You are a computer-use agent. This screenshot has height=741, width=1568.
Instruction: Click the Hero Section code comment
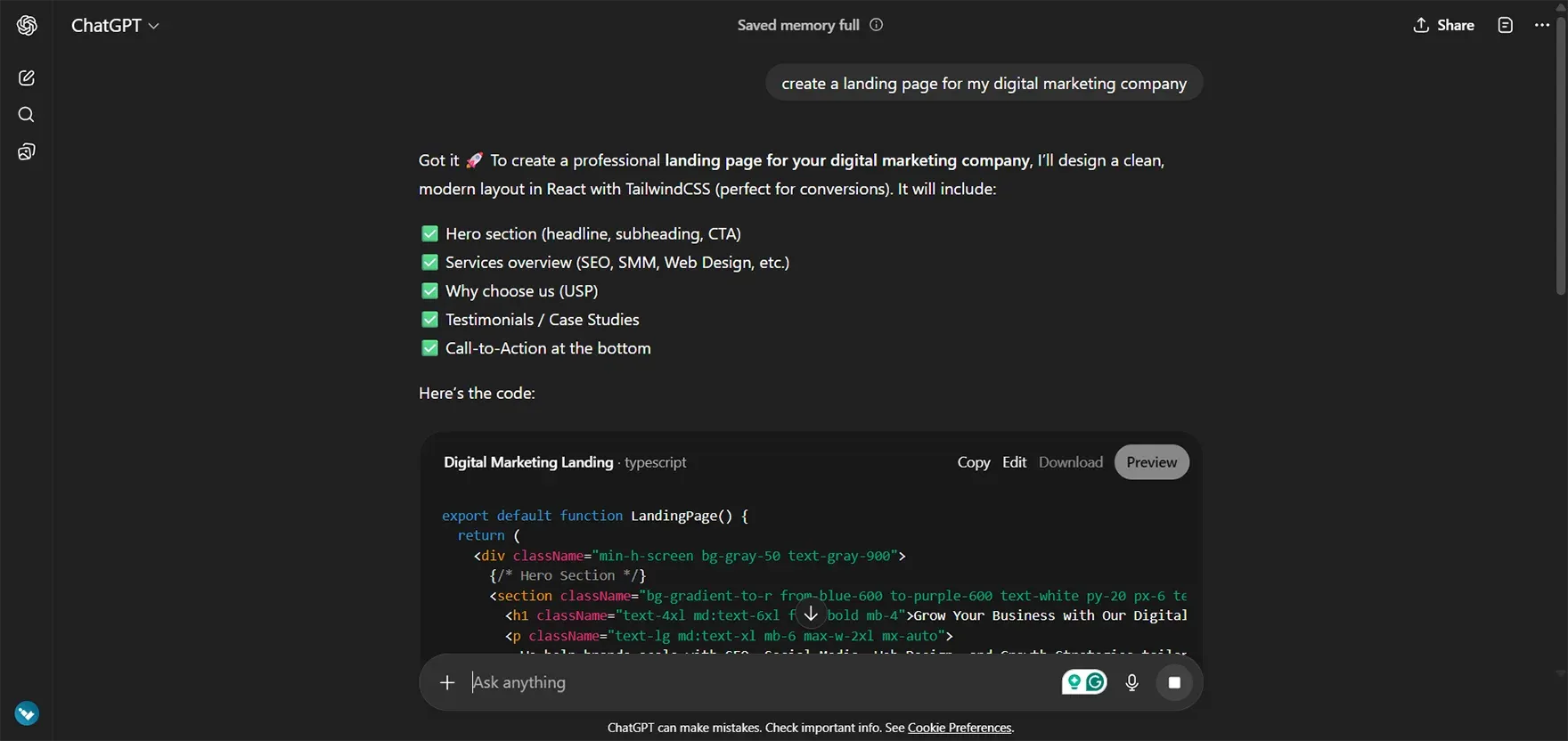[568, 575]
